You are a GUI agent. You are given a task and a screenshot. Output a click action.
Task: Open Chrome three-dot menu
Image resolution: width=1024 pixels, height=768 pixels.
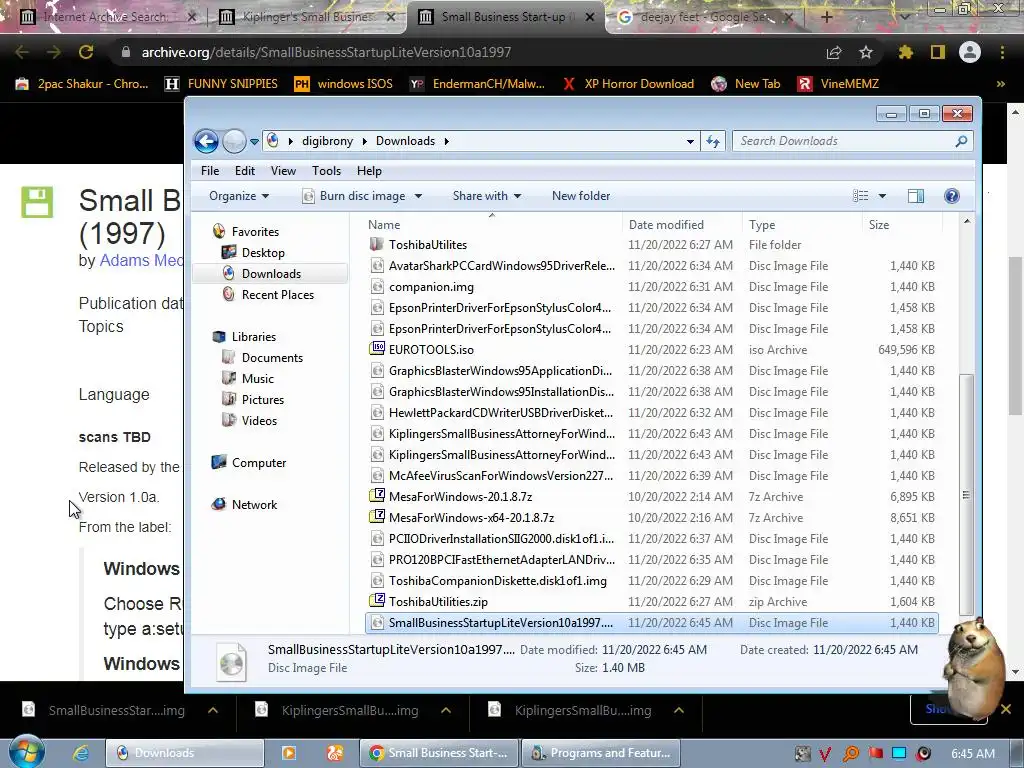(1002, 52)
